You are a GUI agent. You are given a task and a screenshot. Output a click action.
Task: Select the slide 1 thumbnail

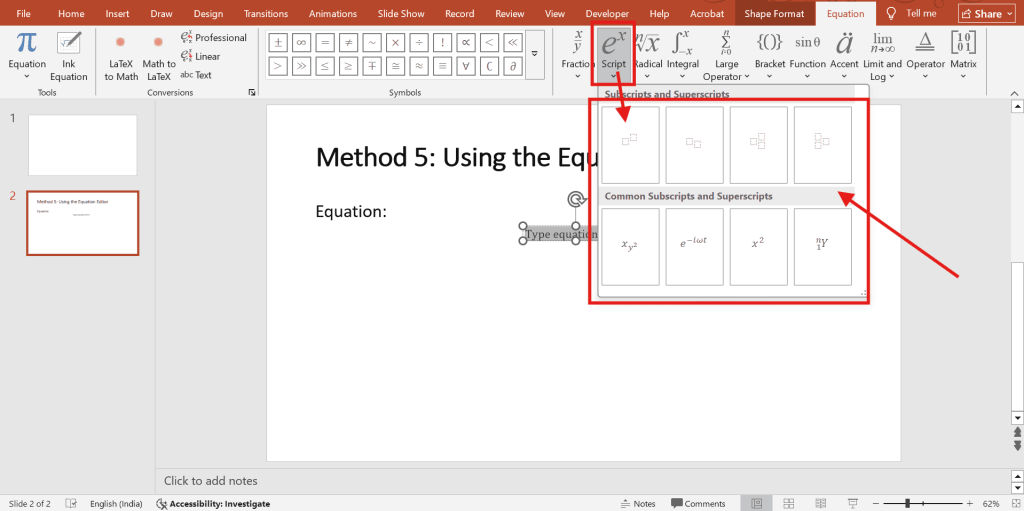(x=82, y=145)
